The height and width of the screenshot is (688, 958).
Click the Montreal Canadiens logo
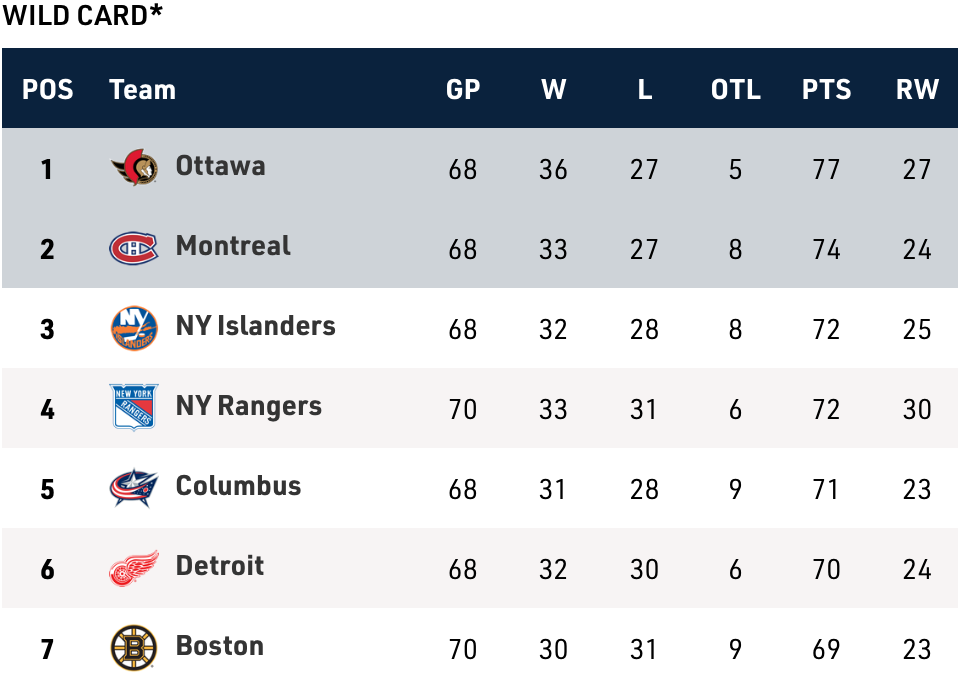[x=134, y=248]
